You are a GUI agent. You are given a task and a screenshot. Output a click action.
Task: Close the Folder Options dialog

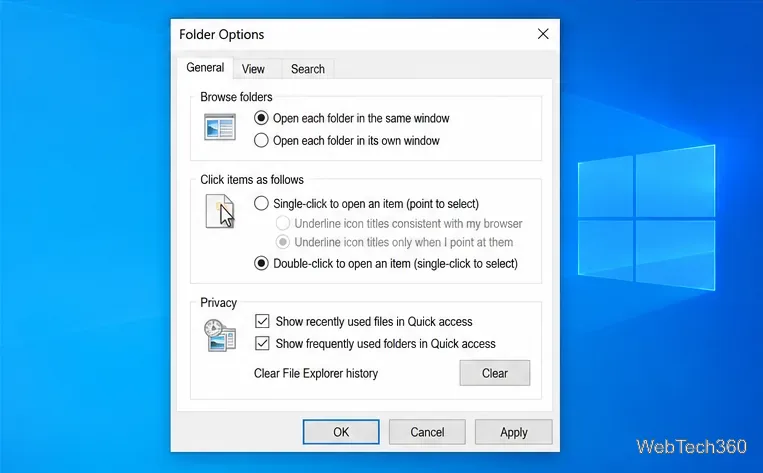click(543, 34)
